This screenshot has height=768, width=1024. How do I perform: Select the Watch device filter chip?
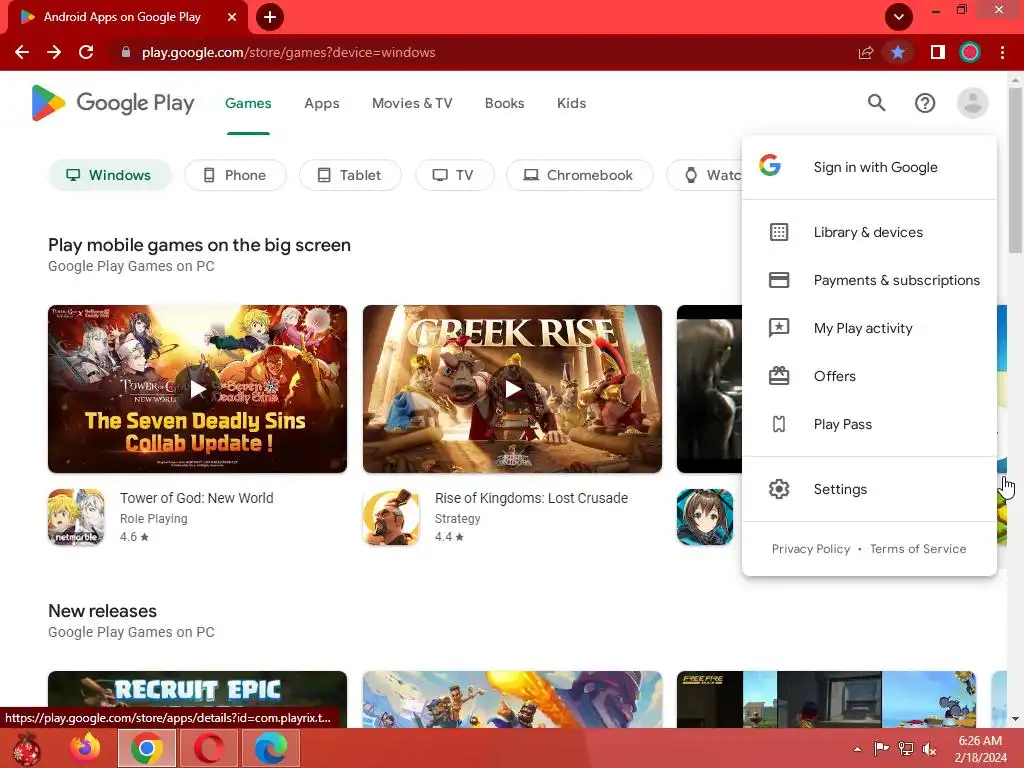(x=705, y=175)
